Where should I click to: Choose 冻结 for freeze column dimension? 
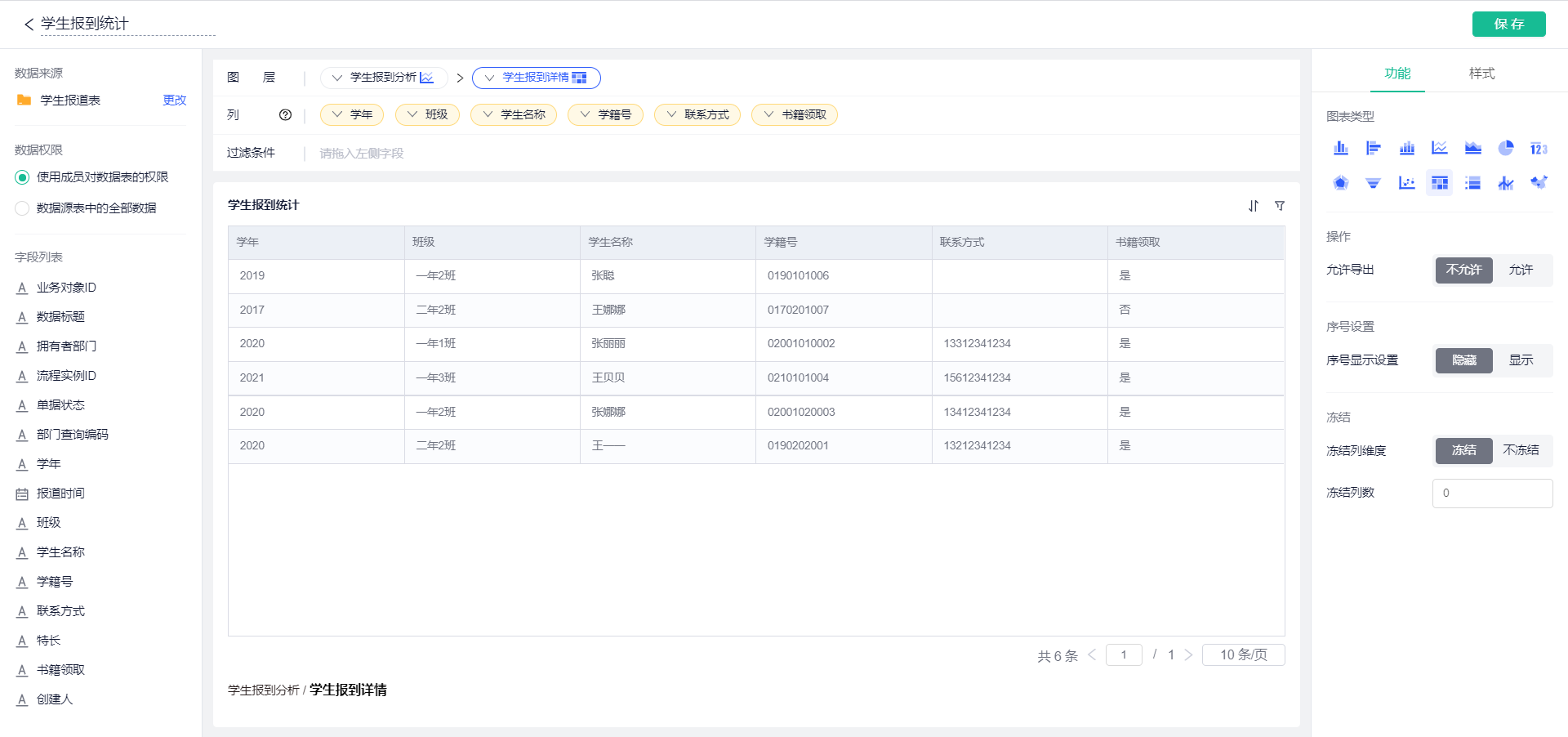1463,450
